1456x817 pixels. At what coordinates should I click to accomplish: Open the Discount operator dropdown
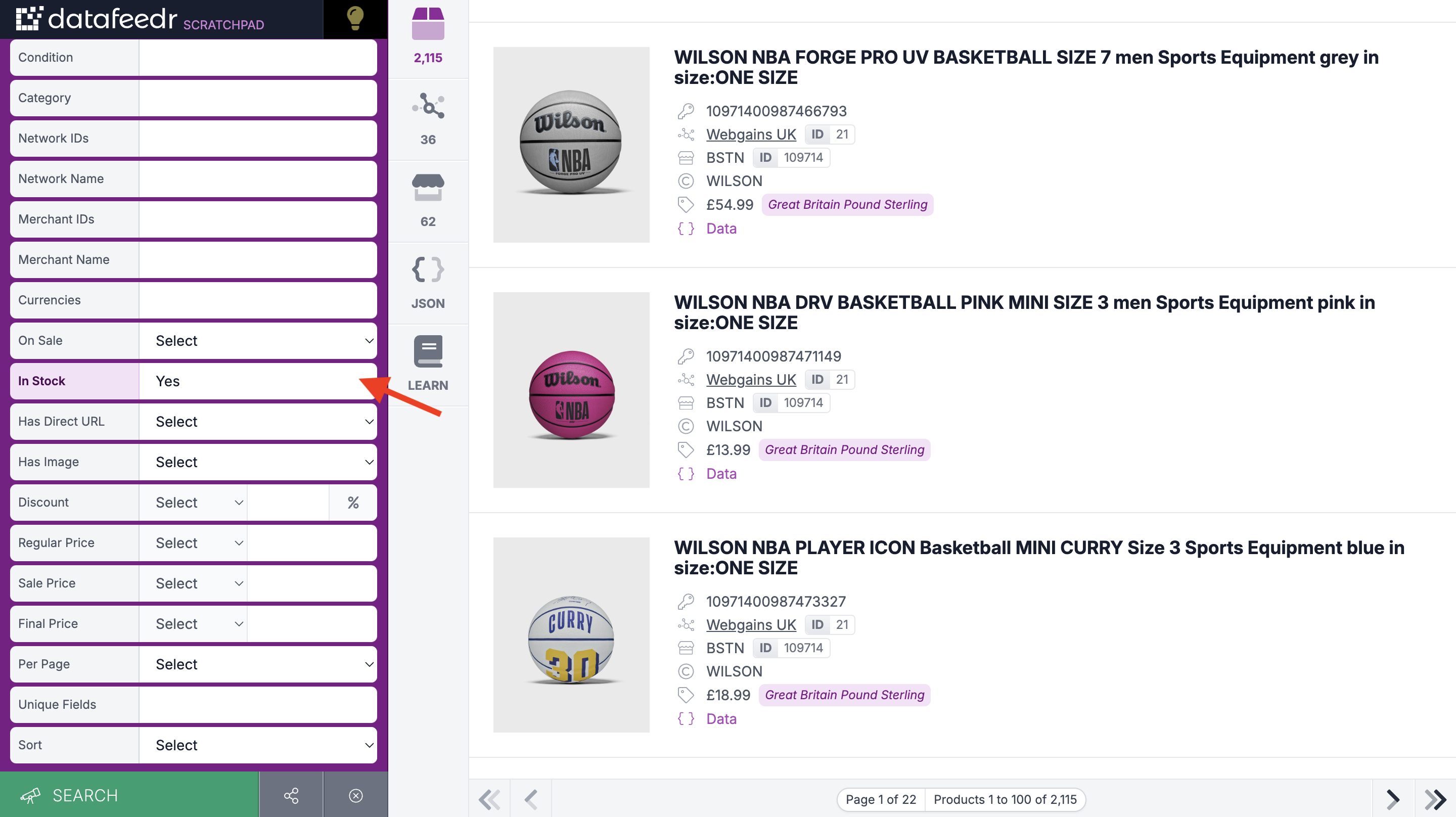[x=193, y=502]
